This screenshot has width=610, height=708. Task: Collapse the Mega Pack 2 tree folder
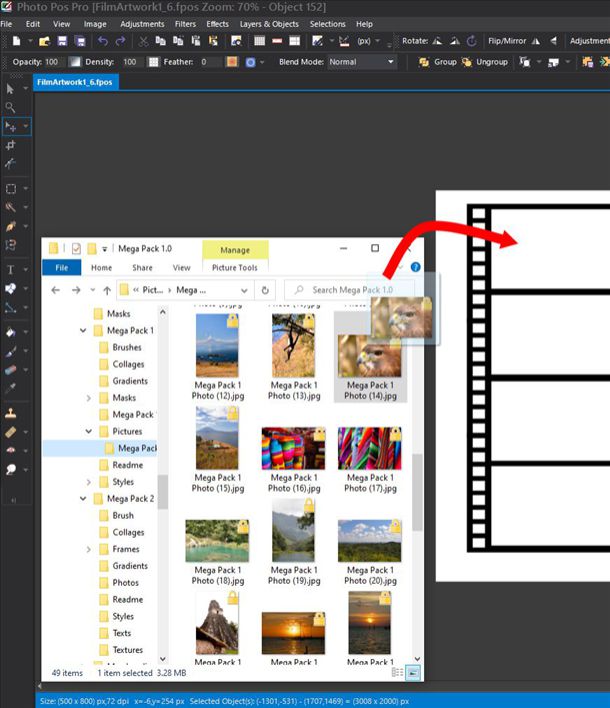[x=83, y=498]
